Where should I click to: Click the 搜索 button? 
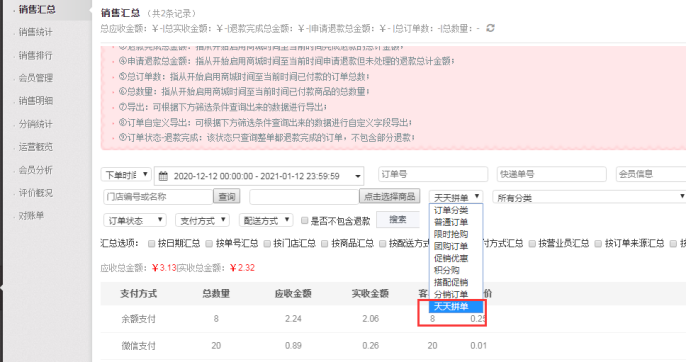397,219
